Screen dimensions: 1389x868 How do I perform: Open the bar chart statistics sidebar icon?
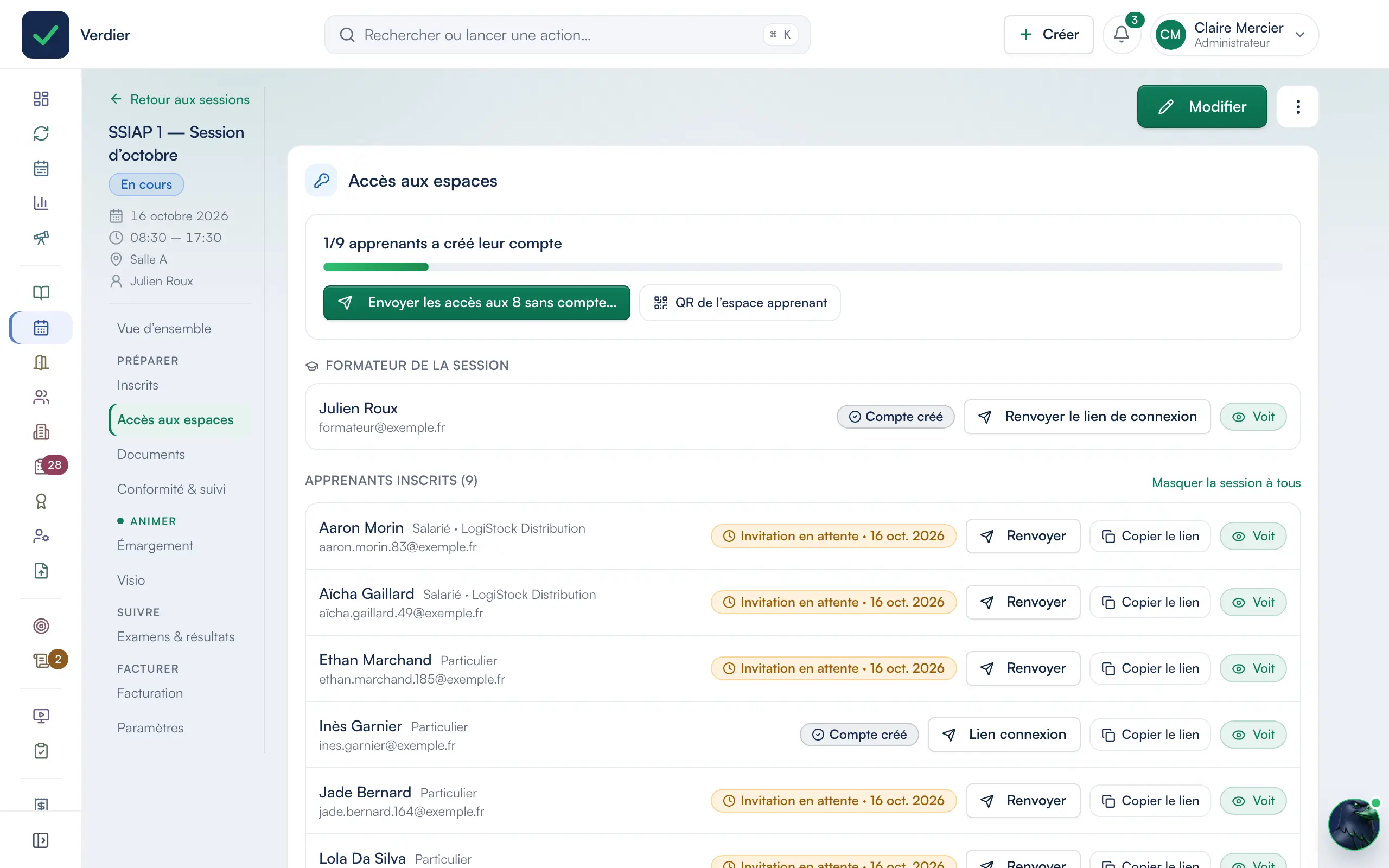click(x=41, y=203)
